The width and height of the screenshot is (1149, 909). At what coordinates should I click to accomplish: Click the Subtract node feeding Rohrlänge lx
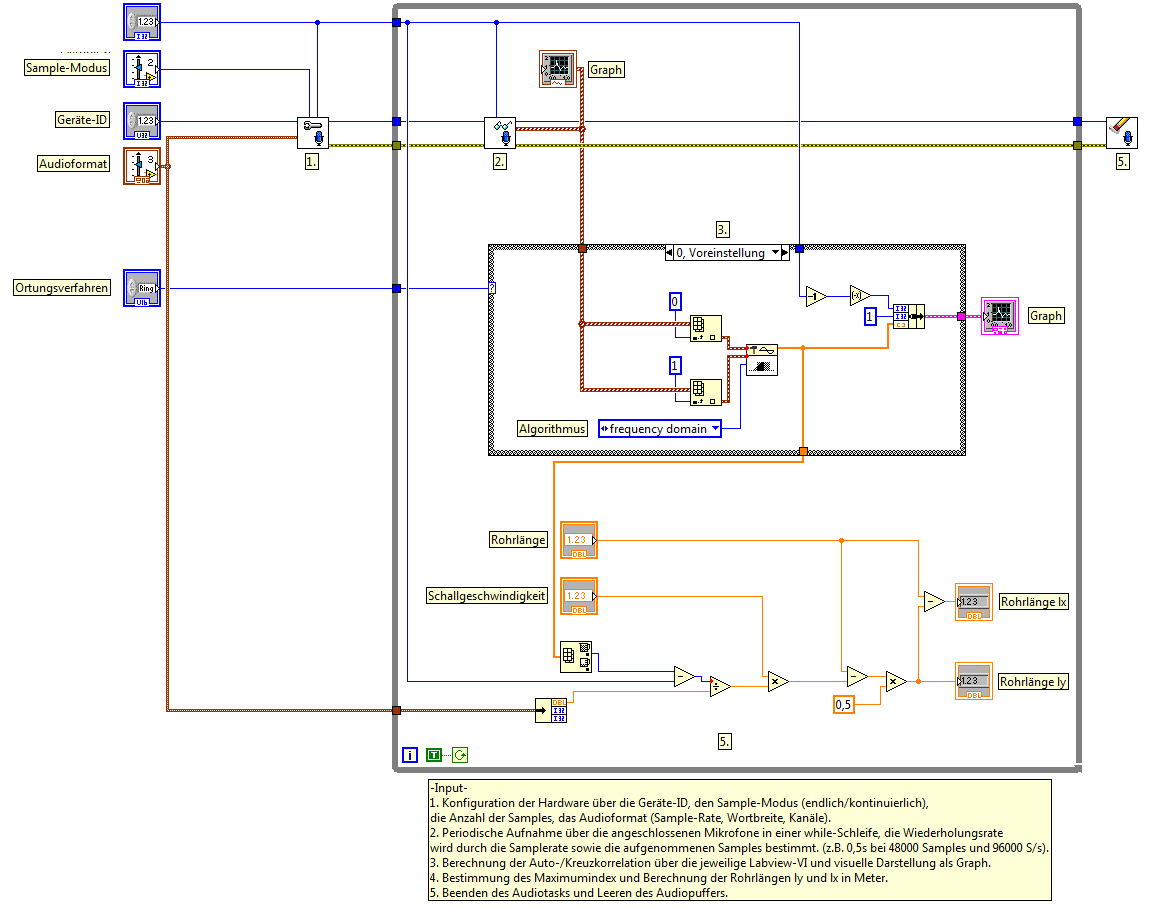[934, 602]
